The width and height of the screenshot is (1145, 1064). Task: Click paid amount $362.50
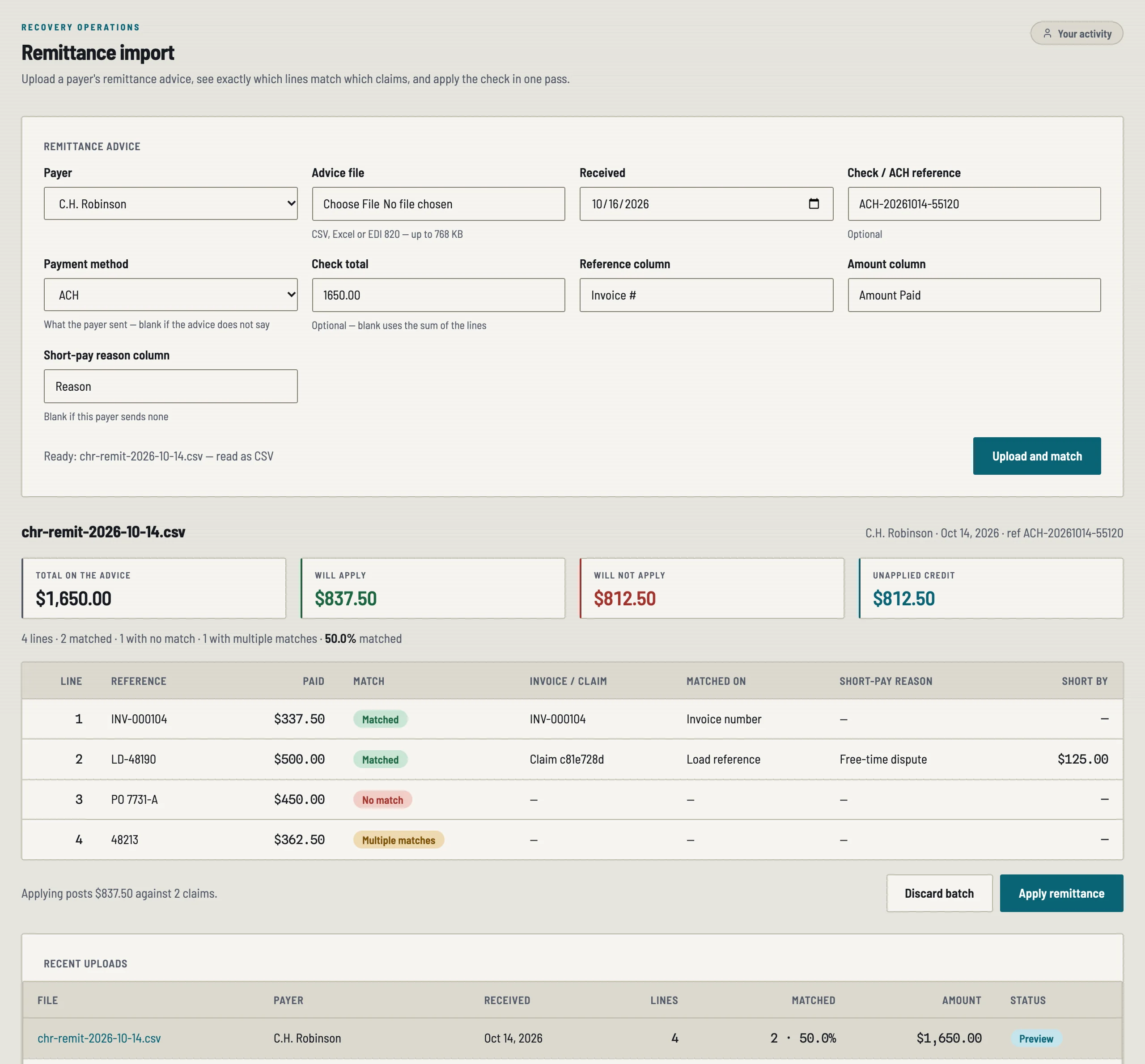pyautogui.click(x=299, y=840)
